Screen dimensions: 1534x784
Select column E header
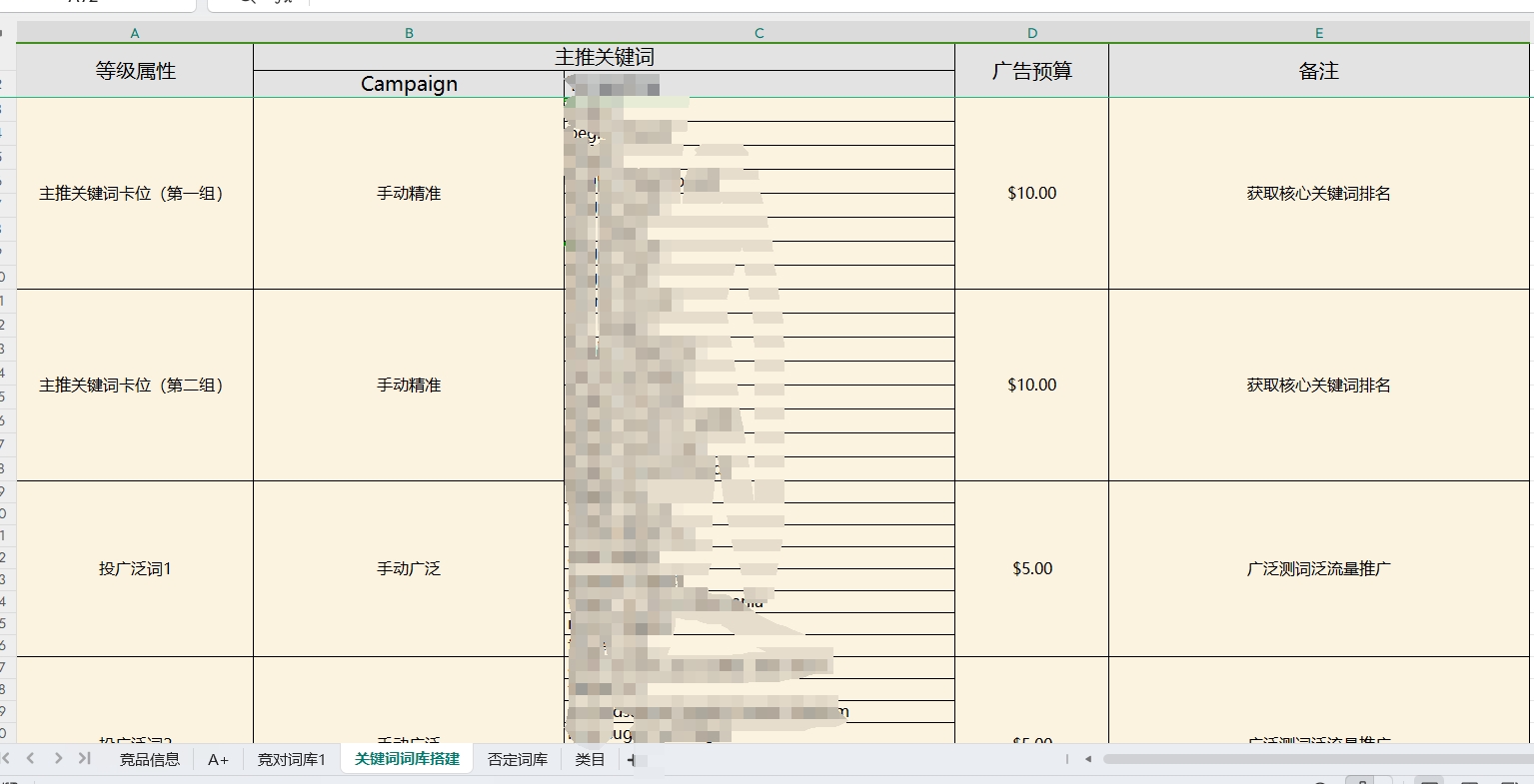point(1319,33)
